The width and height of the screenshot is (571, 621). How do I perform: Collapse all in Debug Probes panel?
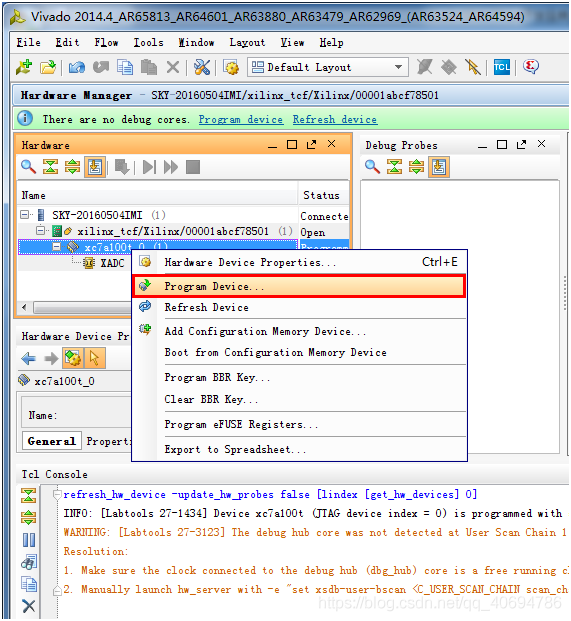pos(394,167)
